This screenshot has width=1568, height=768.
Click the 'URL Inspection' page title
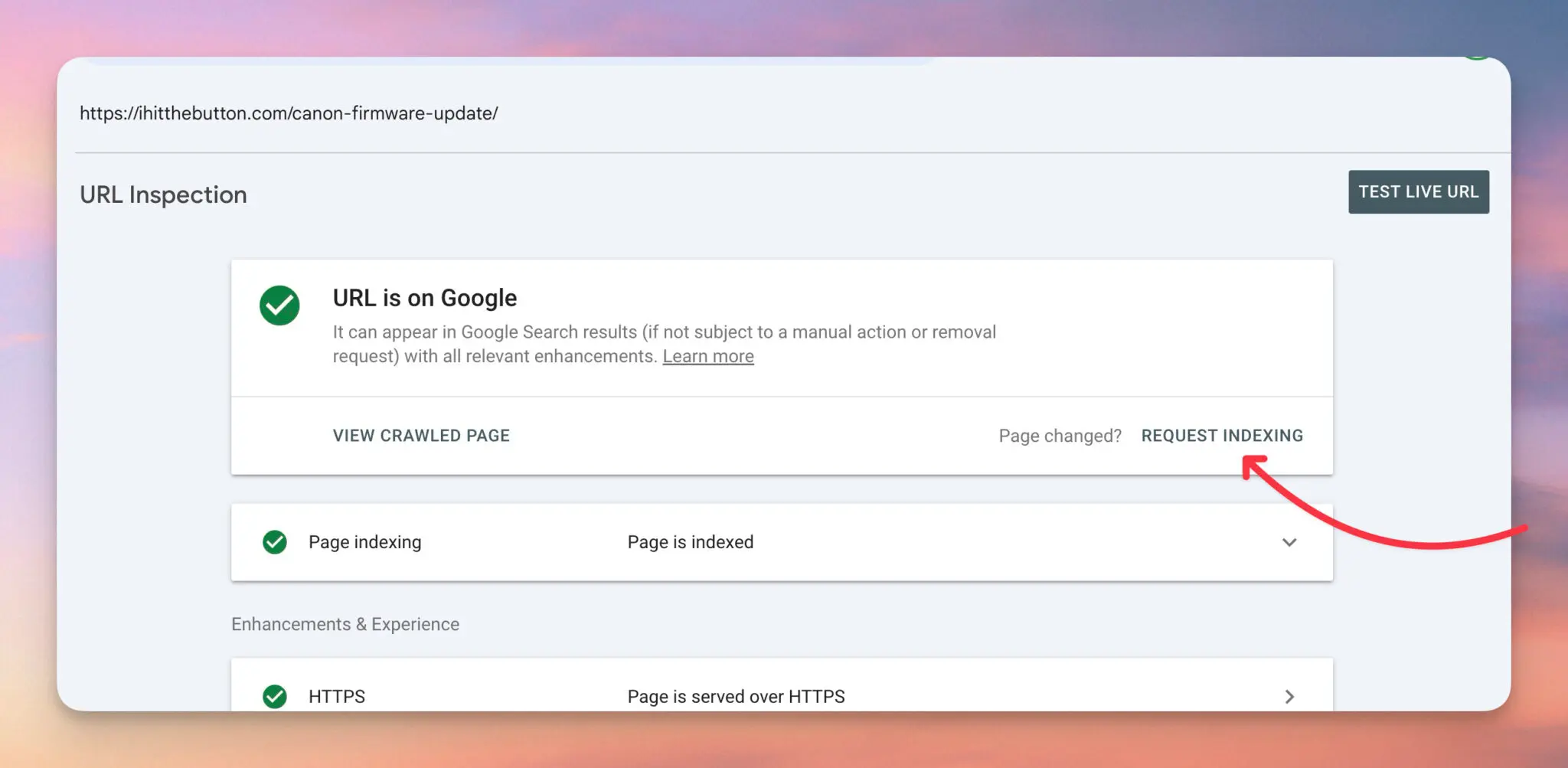click(x=163, y=194)
